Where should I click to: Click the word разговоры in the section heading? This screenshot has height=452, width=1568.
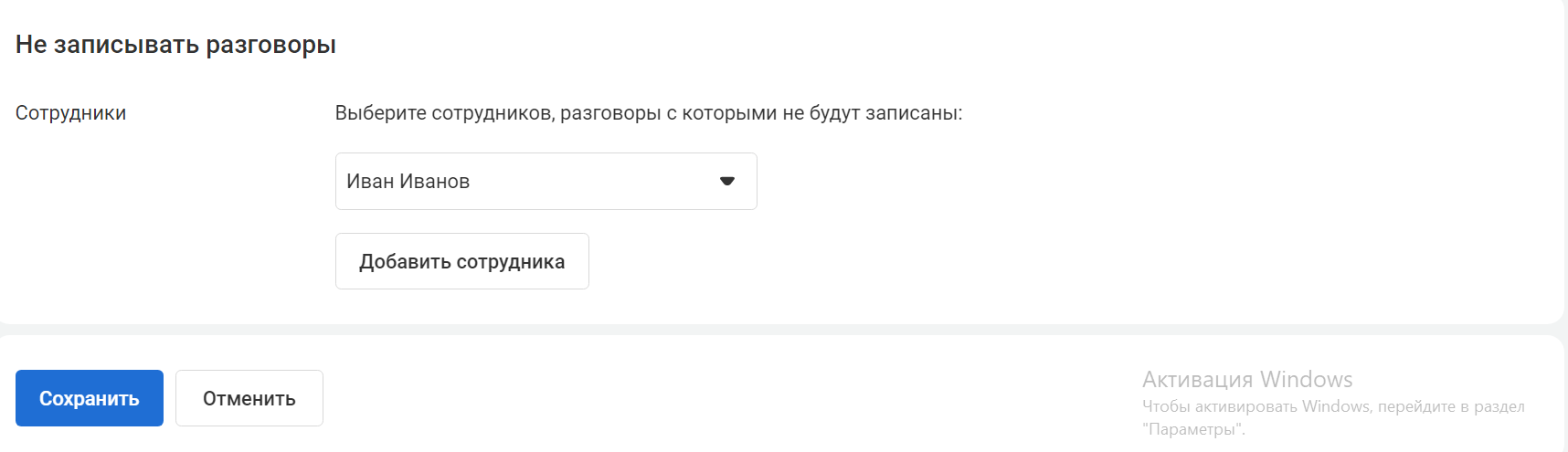pyautogui.click(x=270, y=46)
